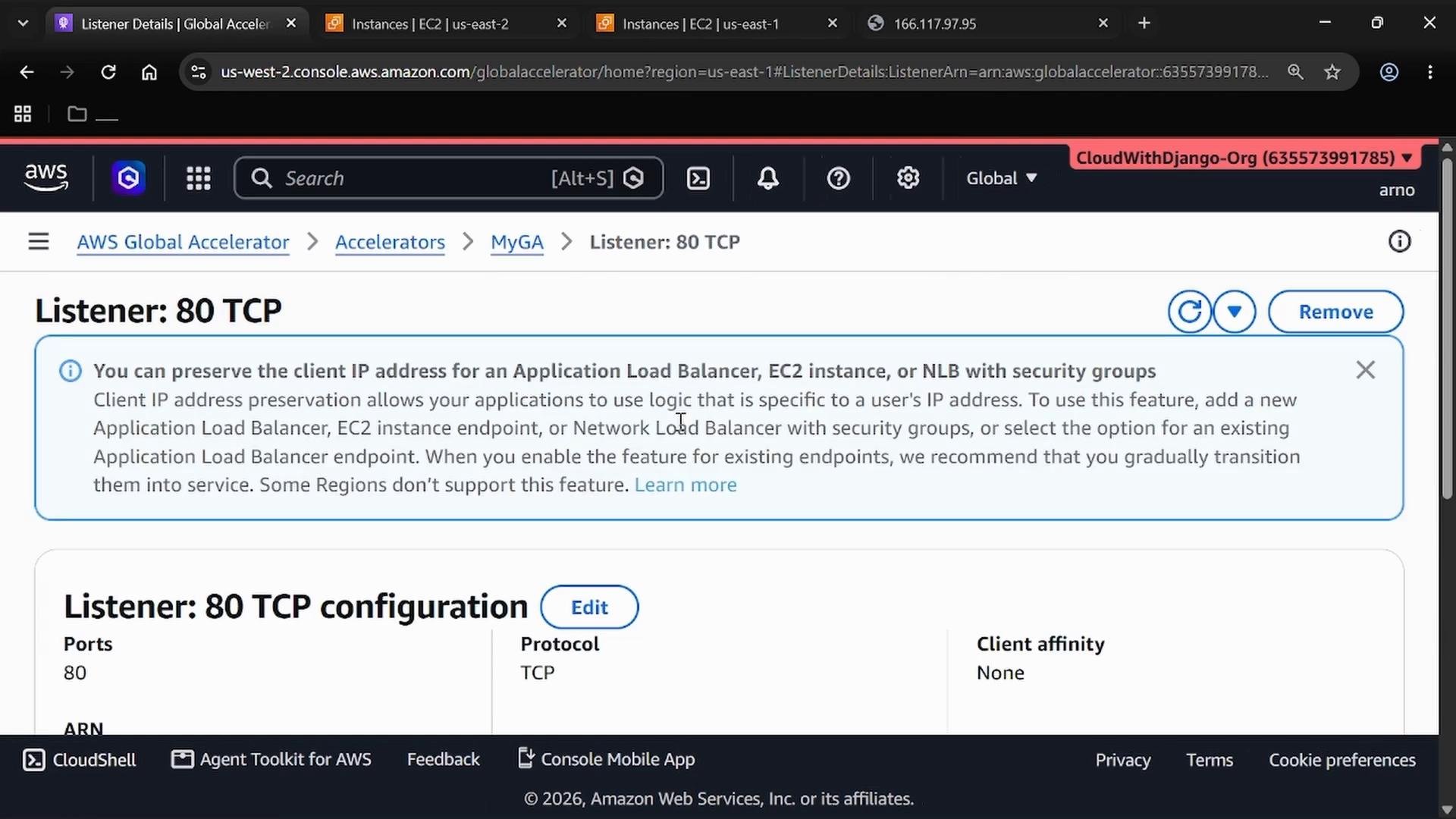
Task: Click the AWS logo home icon
Action: (x=46, y=177)
